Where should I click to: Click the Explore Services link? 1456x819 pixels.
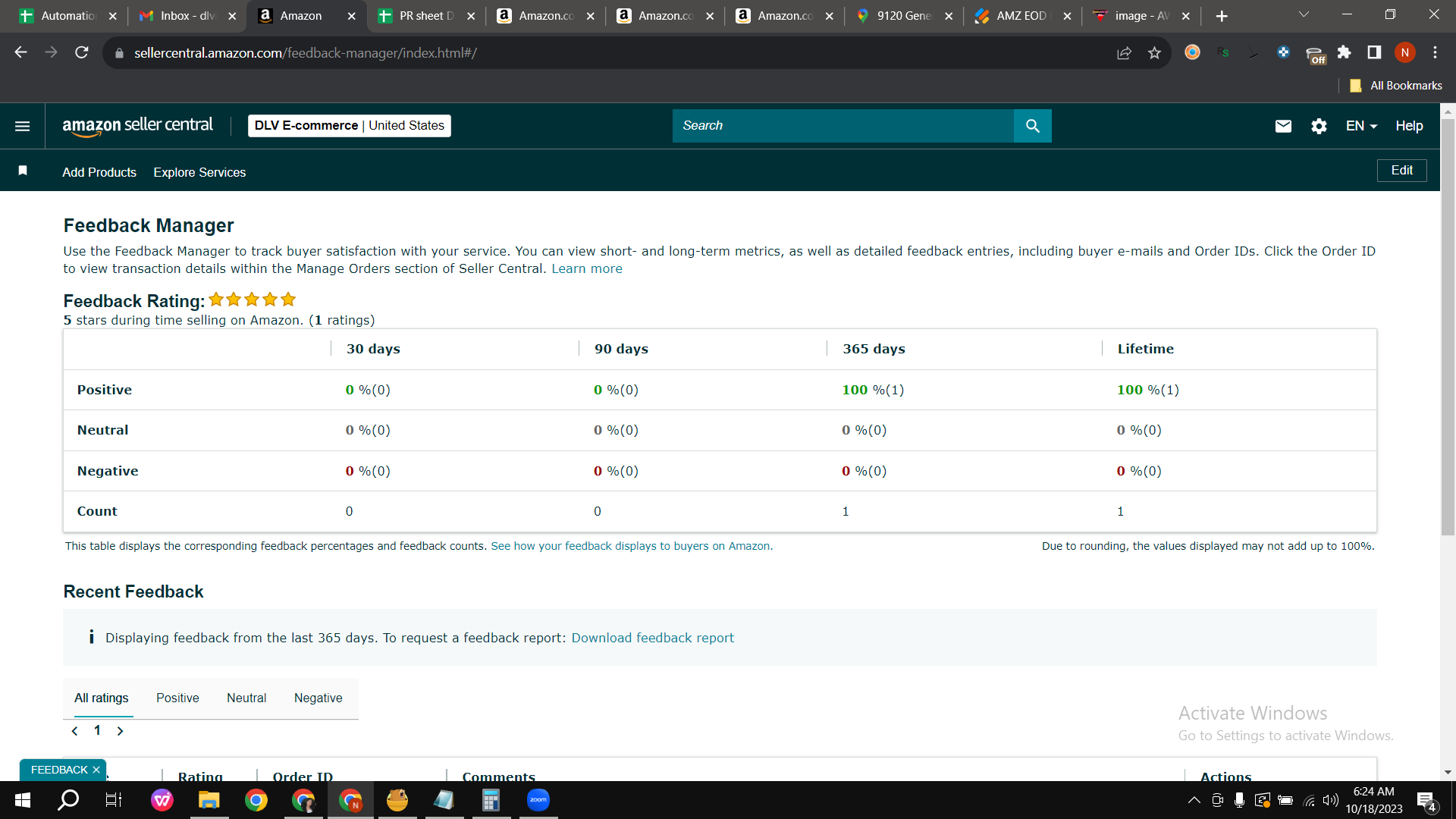(199, 172)
